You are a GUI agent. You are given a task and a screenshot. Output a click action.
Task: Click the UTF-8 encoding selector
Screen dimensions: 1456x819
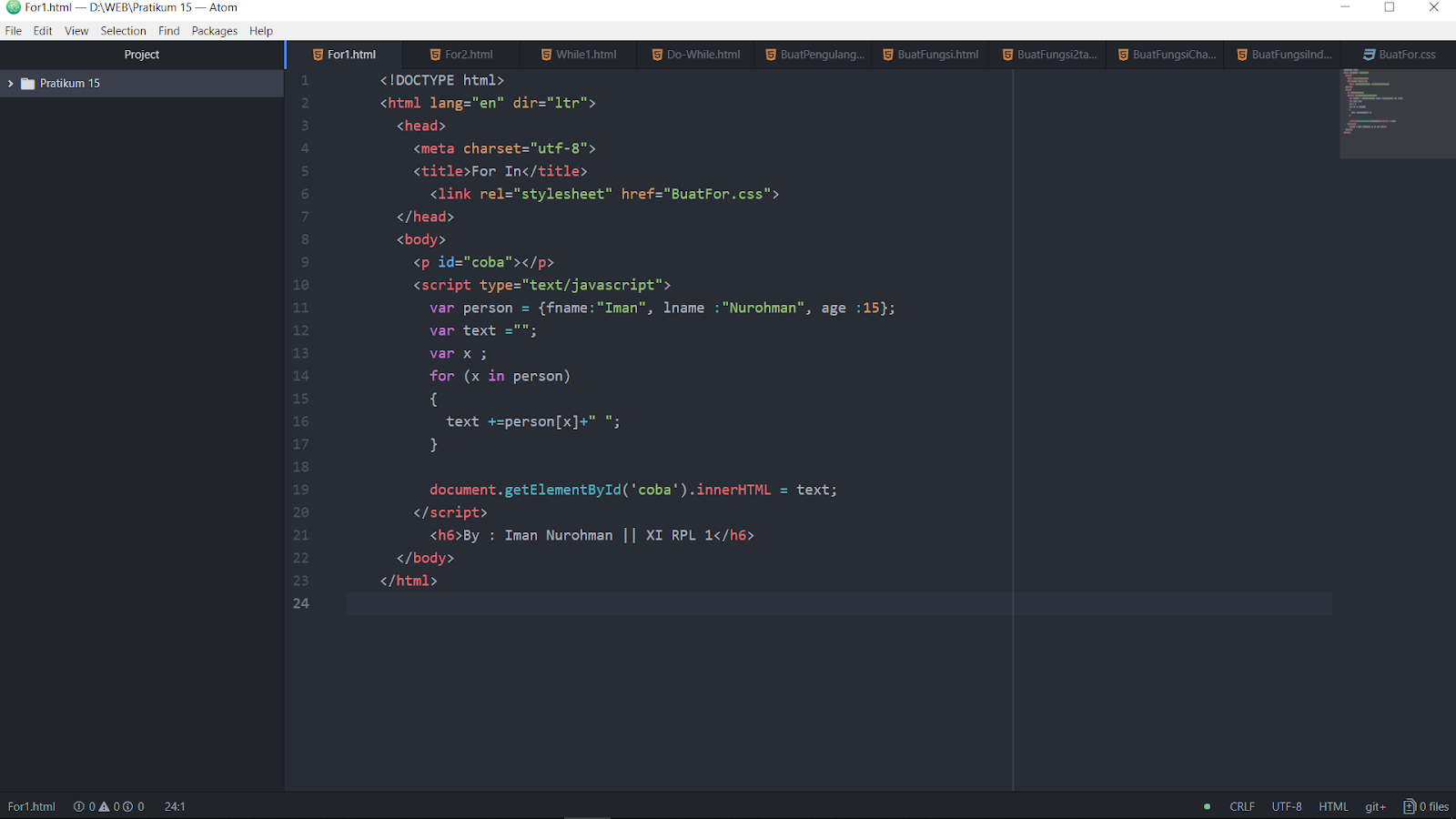pyautogui.click(x=1286, y=806)
